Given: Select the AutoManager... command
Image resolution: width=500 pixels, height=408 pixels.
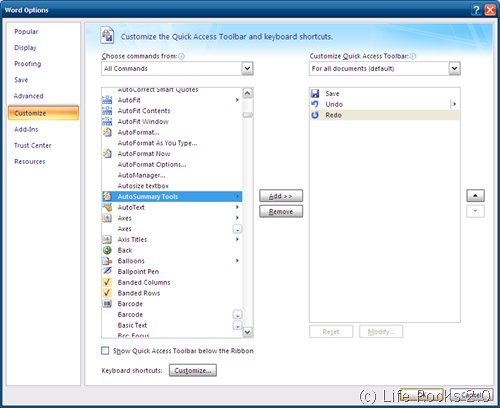Looking at the screenshot, I should click(172, 175).
